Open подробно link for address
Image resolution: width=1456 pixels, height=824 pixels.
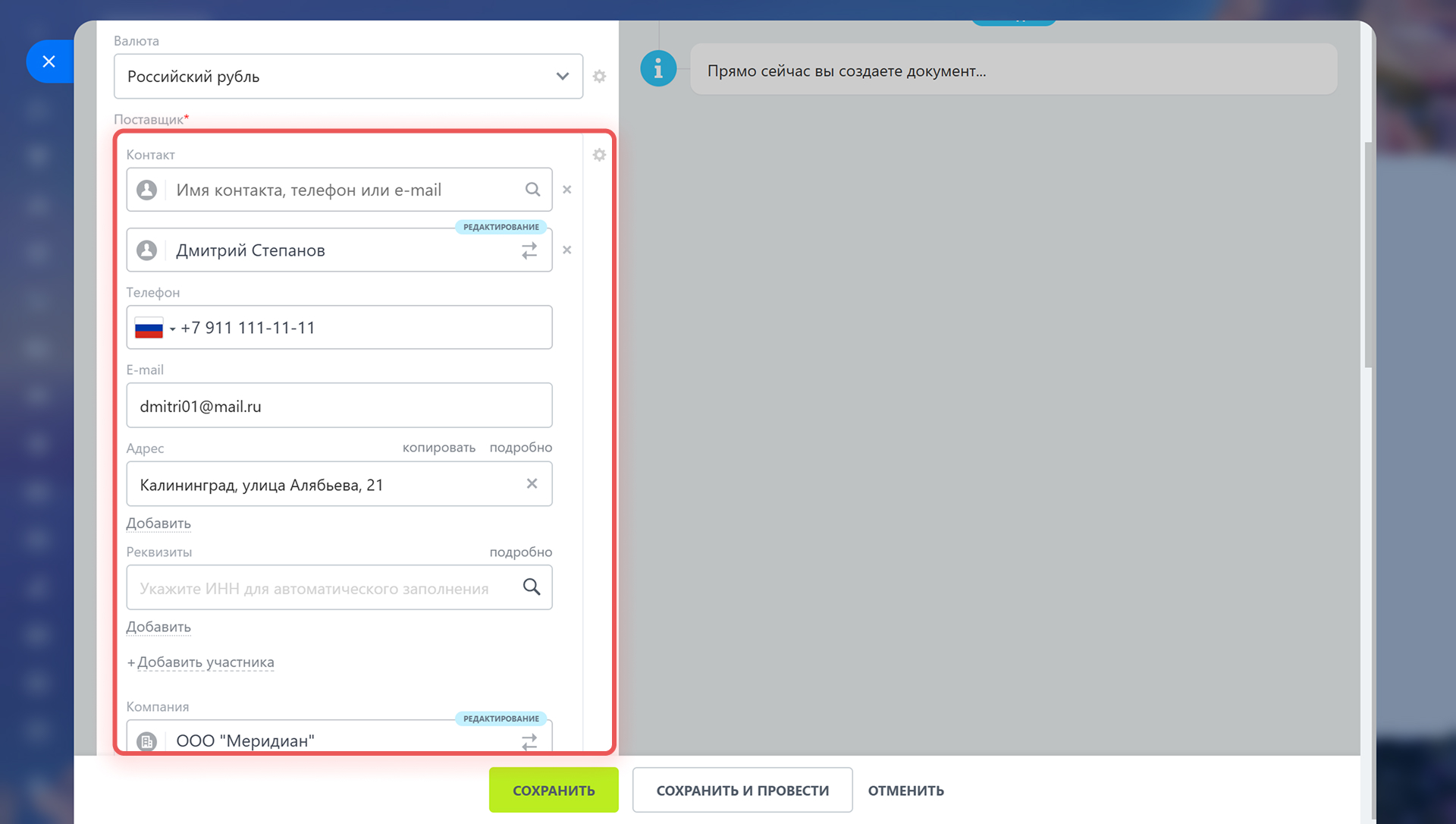tap(521, 448)
